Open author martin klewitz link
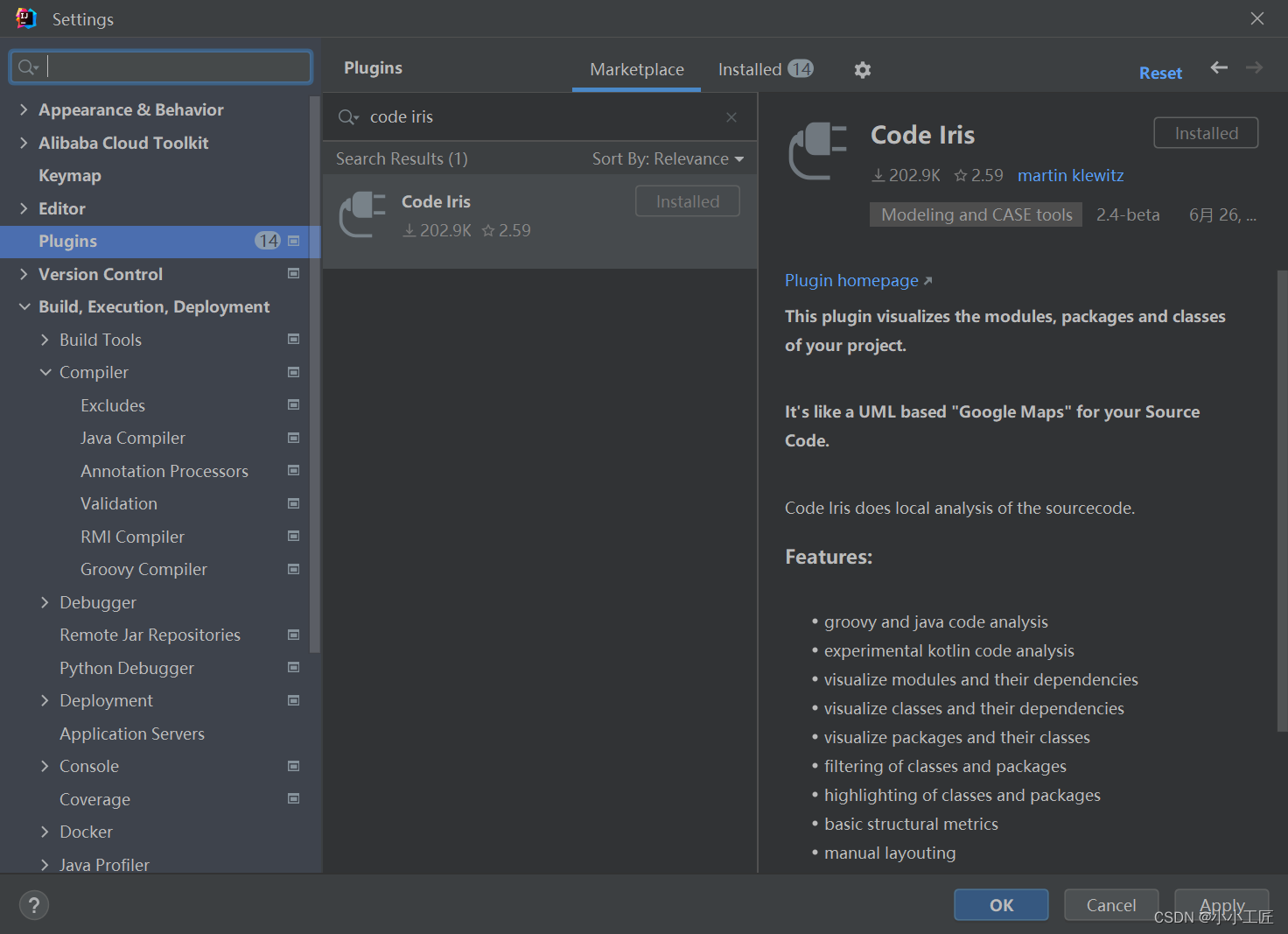 click(1070, 175)
